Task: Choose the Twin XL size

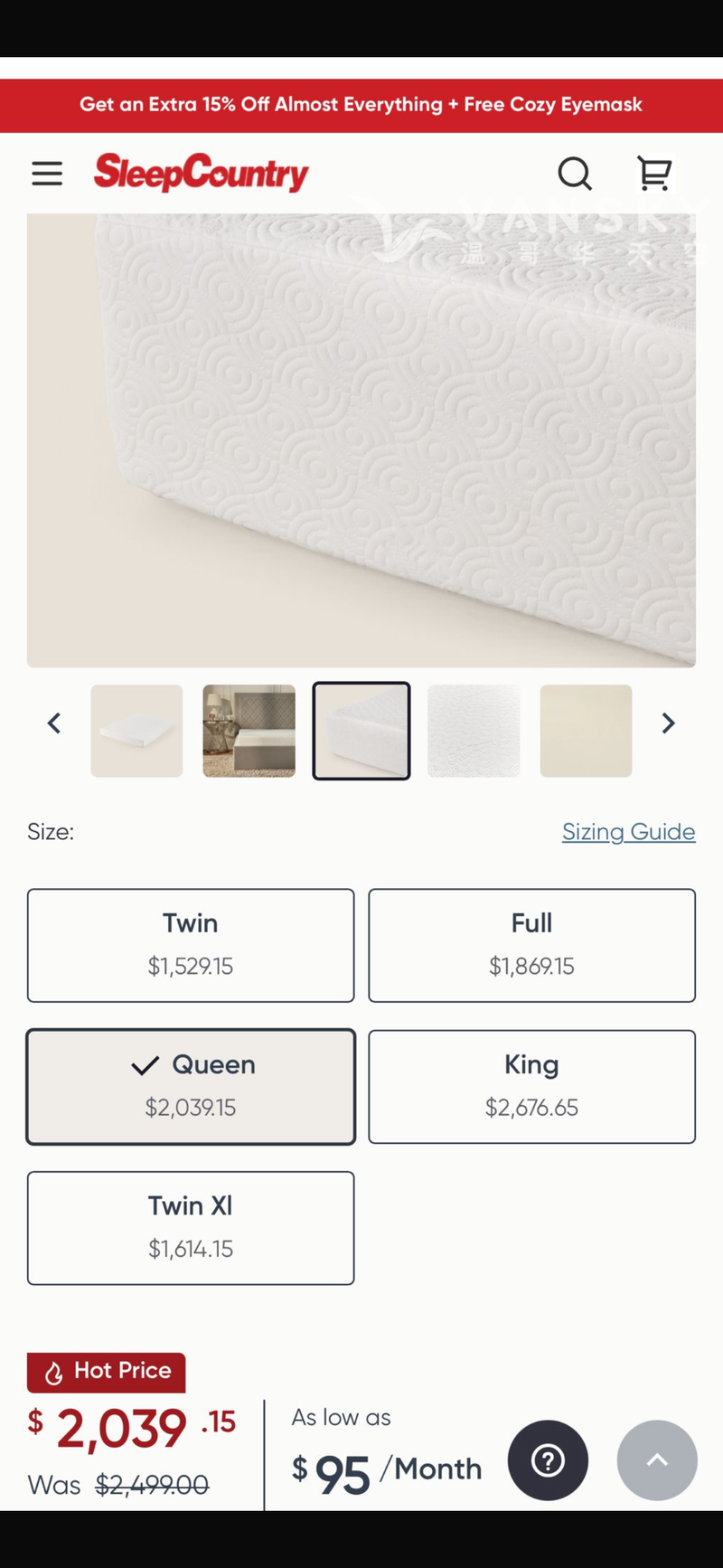Action: (x=191, y=1228)
